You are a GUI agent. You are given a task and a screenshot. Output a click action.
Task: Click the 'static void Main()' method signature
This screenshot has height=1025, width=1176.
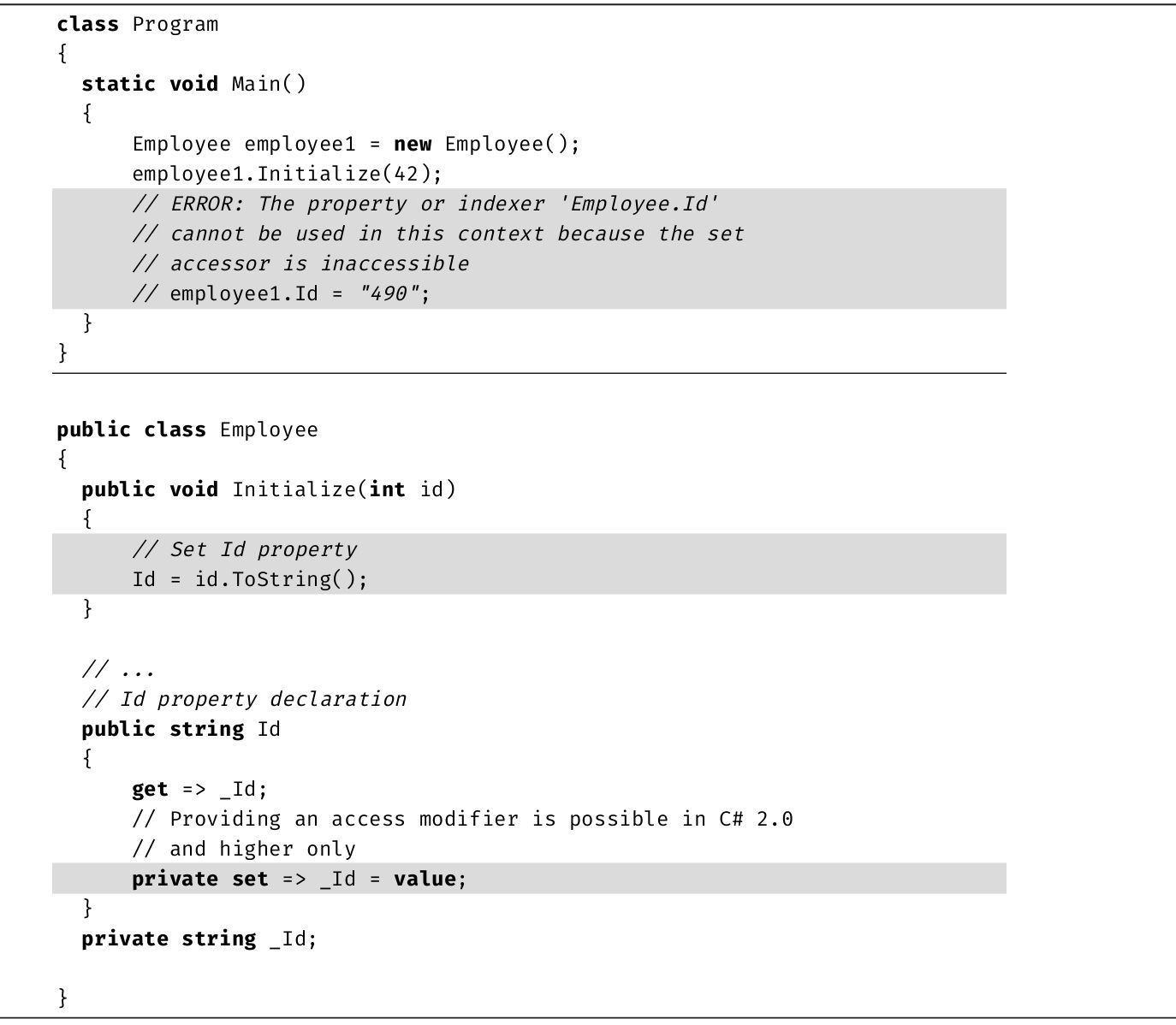[193, 84]
